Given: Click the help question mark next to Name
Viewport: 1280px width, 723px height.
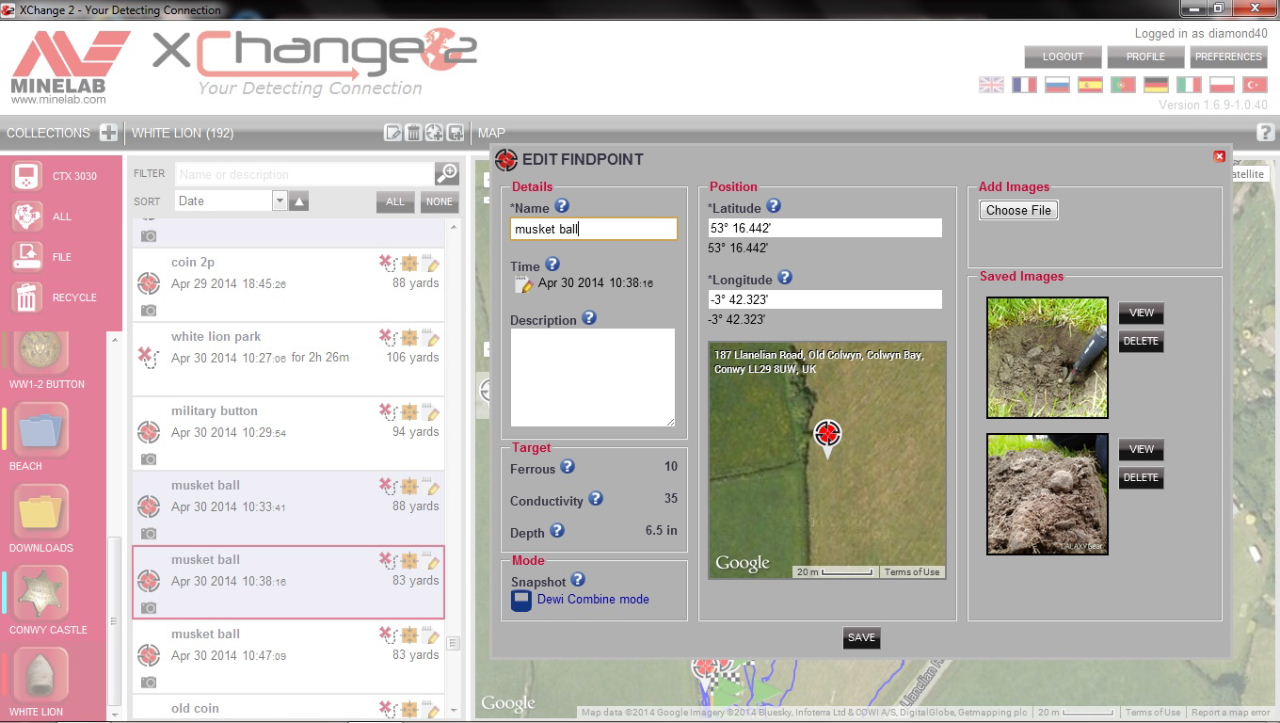Looking at the screenshot, I should pyautogui.click(x=561, y=206).
